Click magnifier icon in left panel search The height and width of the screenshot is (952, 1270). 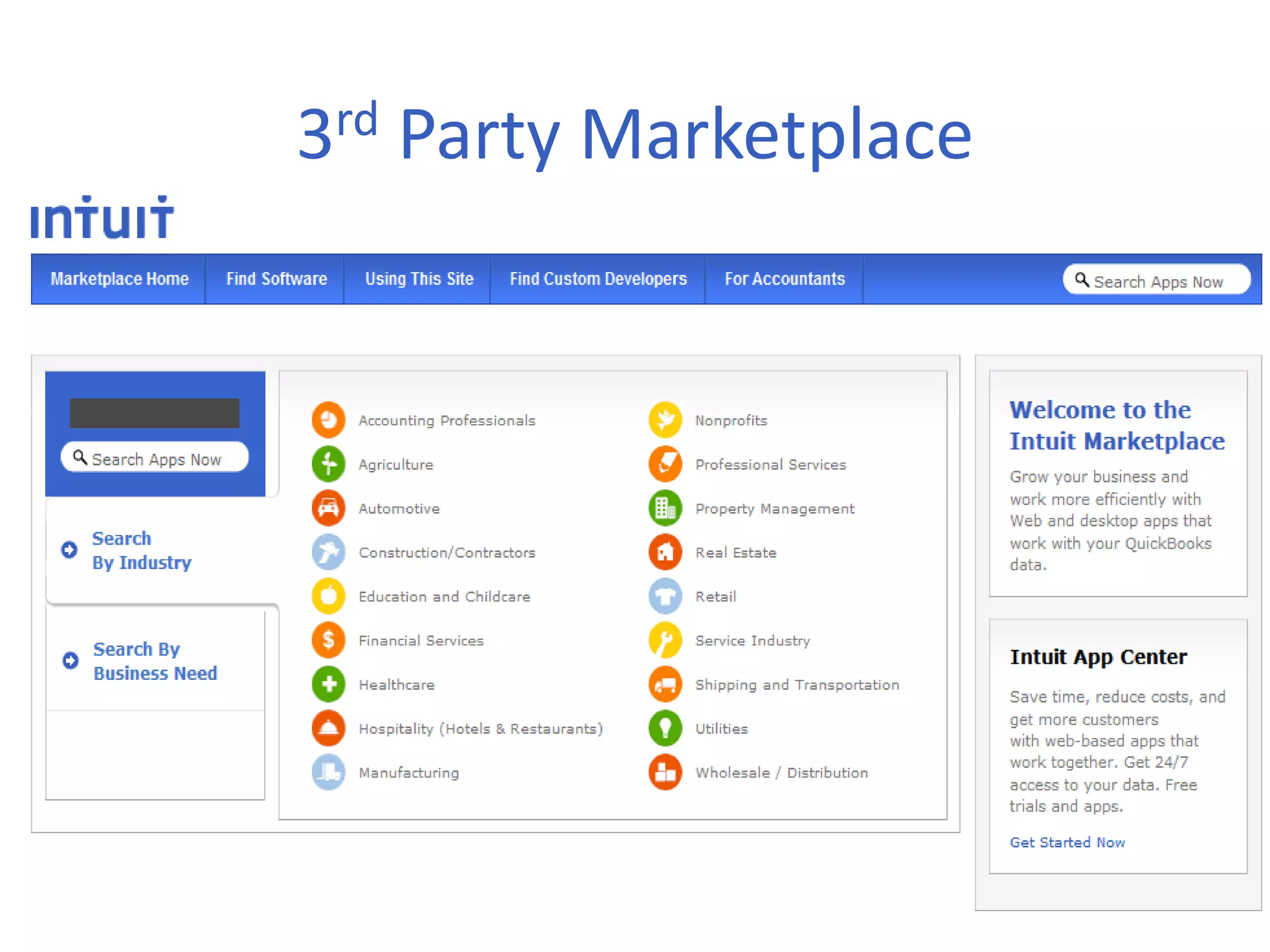pyautogui.click(x=80, y=457)
